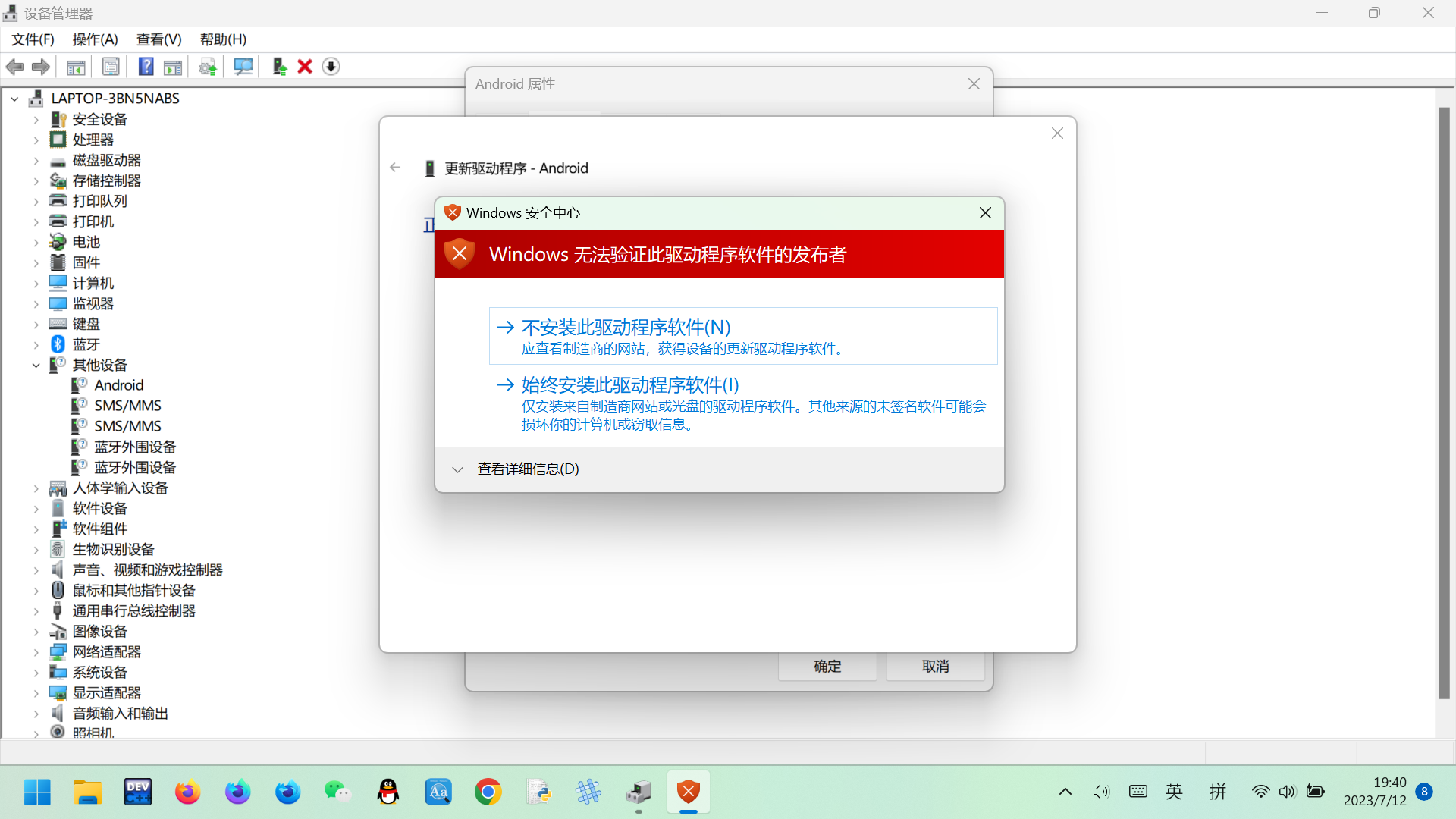The height and width of the screenshot is (819, 1456).
Task: Click the Back arrow in Device Manager toolbar
Action: [14, 67]
